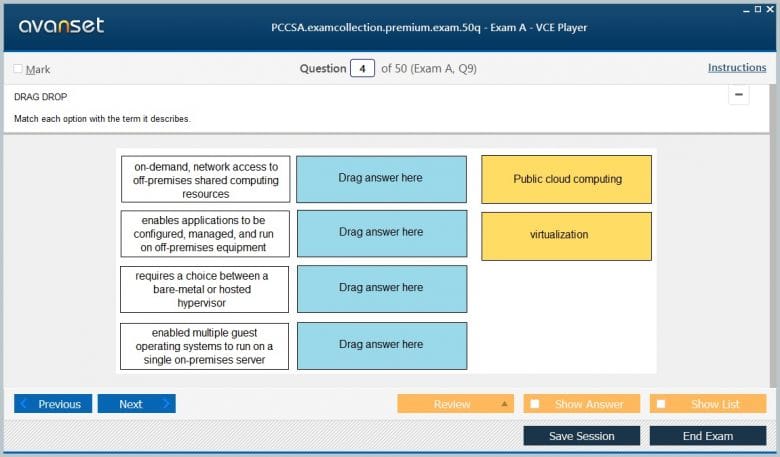Click first Drag answer here drop zone

(x=382, y=179)
